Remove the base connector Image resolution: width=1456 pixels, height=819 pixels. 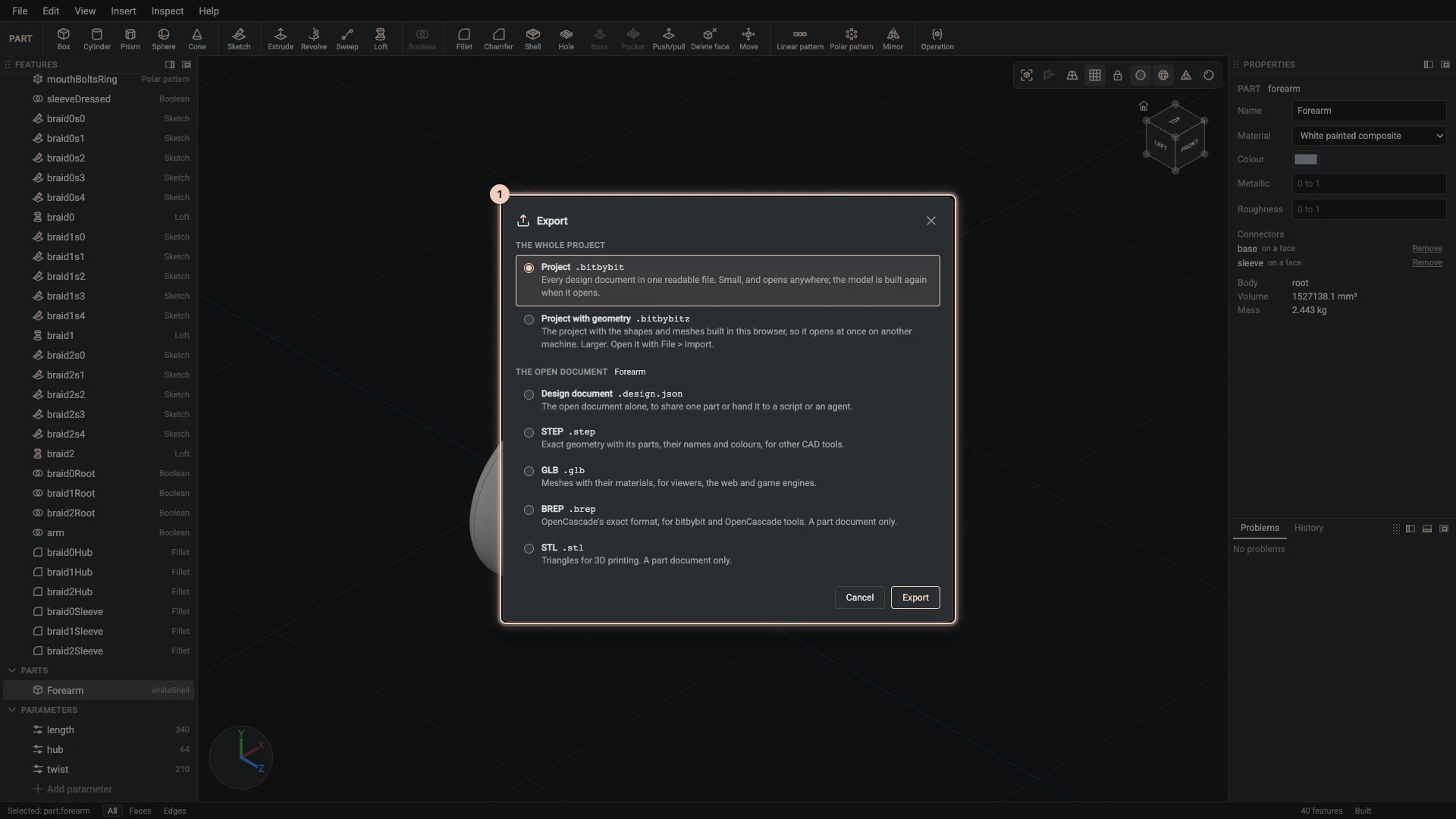[1427, 249]
